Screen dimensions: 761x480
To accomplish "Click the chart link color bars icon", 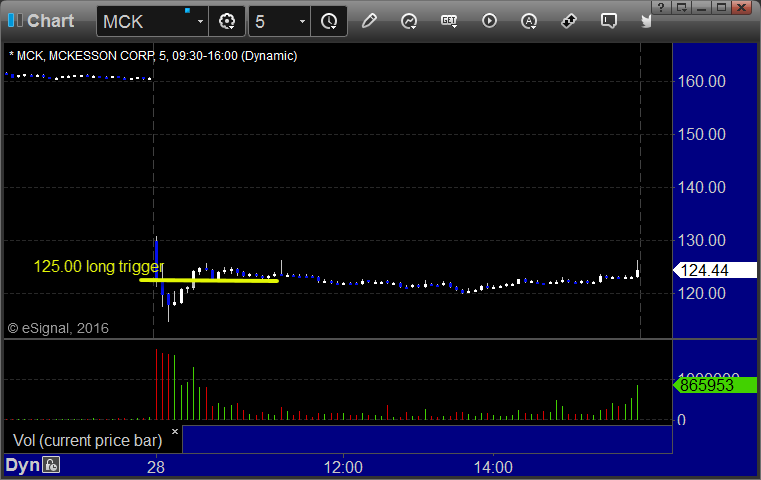I will coord(15,20).
